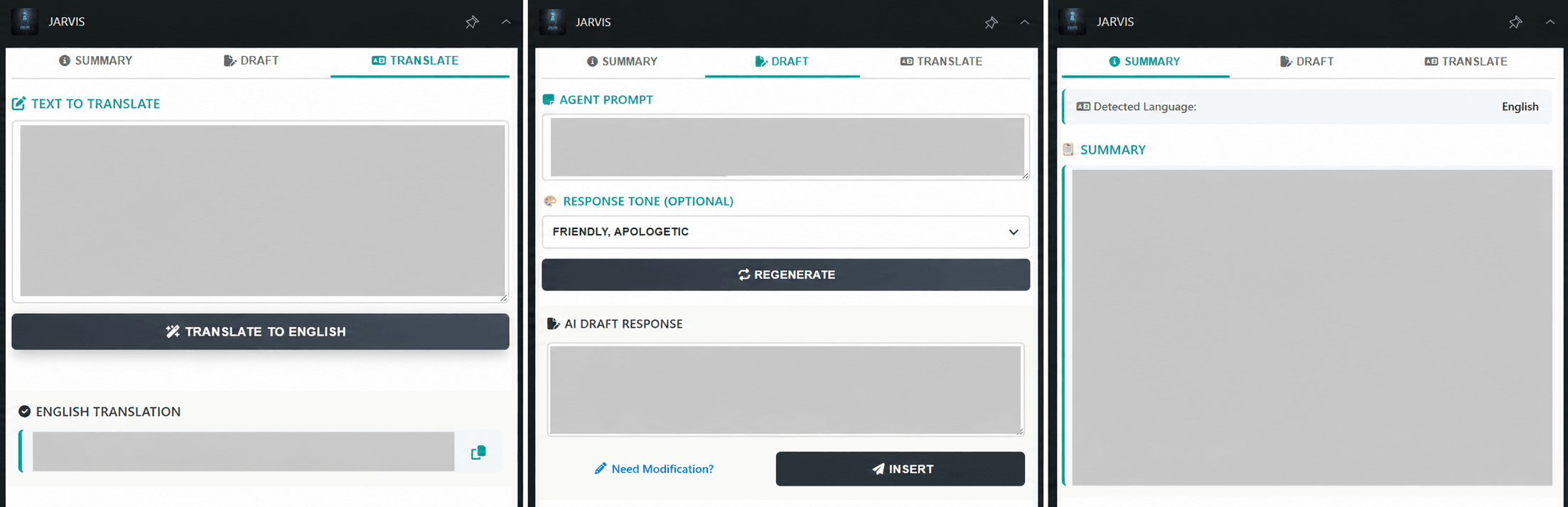
Task: Collapse the right JARVIS panel
Action: (x=1550, y=22)
